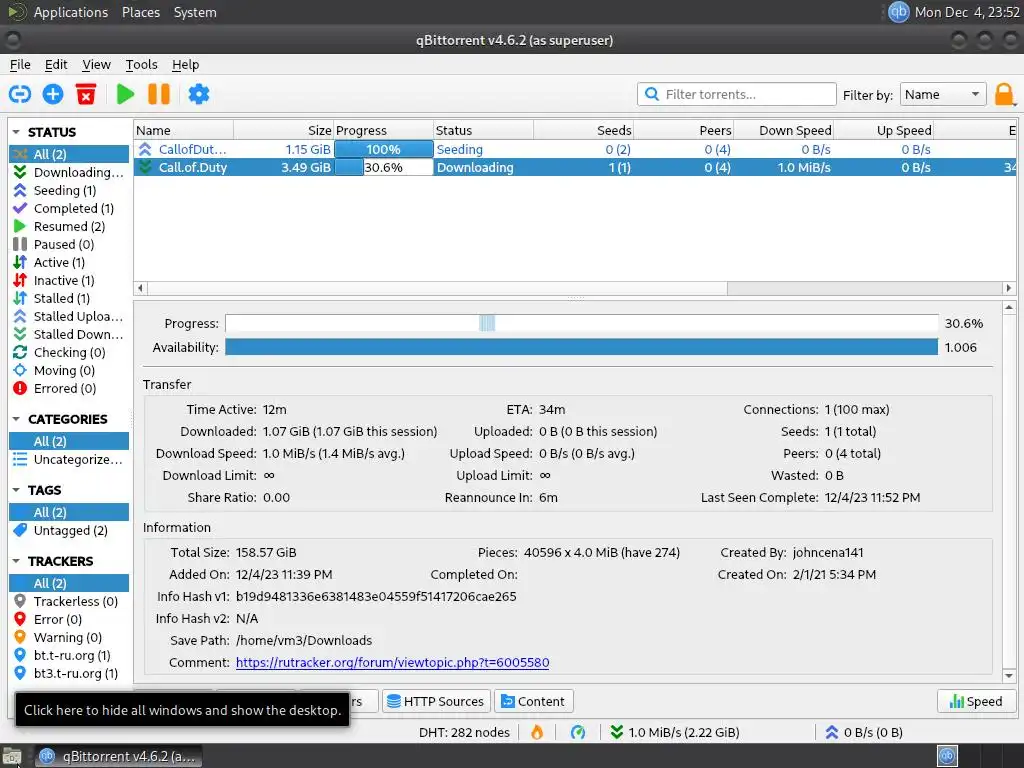1024x768 pixels.
Task: Select Inactive (1) status filter
Action: coord(69,280)
